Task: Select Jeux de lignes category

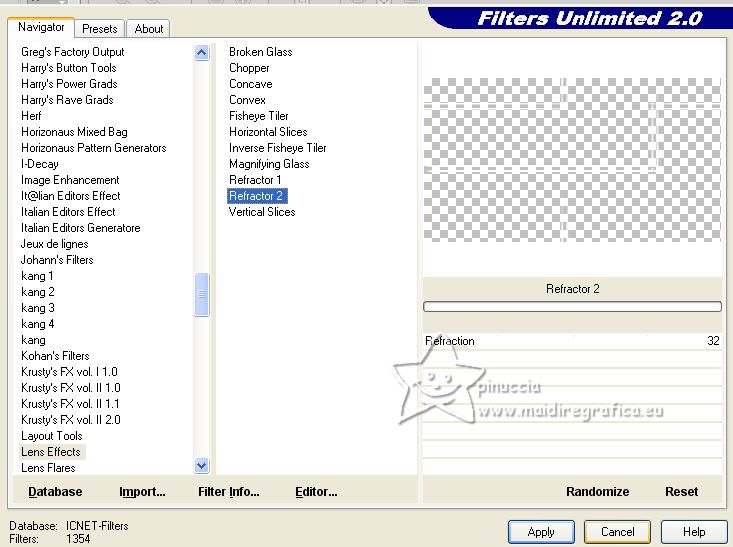Action: tap(55, 244)
